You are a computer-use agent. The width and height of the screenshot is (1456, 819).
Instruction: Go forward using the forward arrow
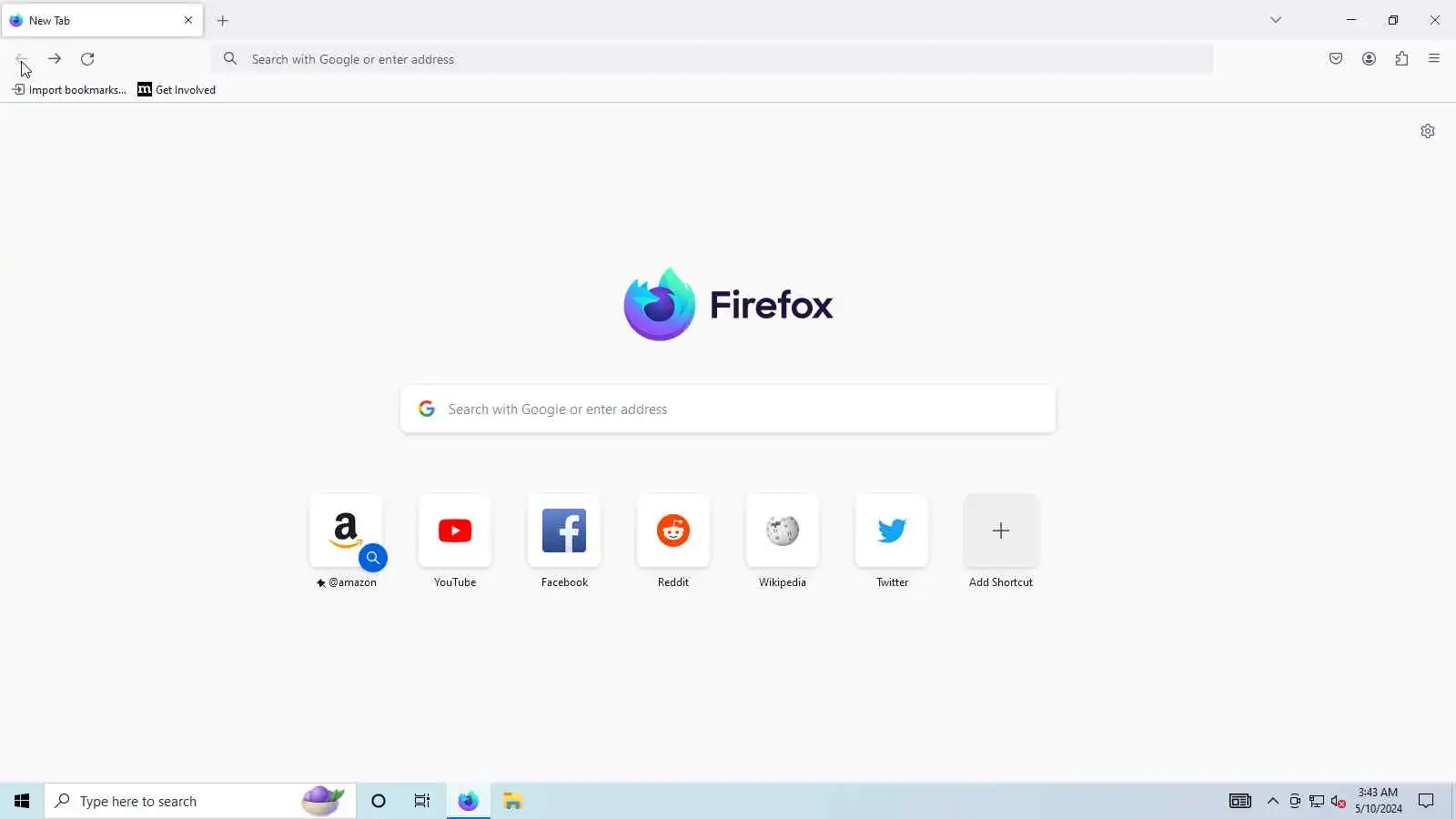(55, 59)
